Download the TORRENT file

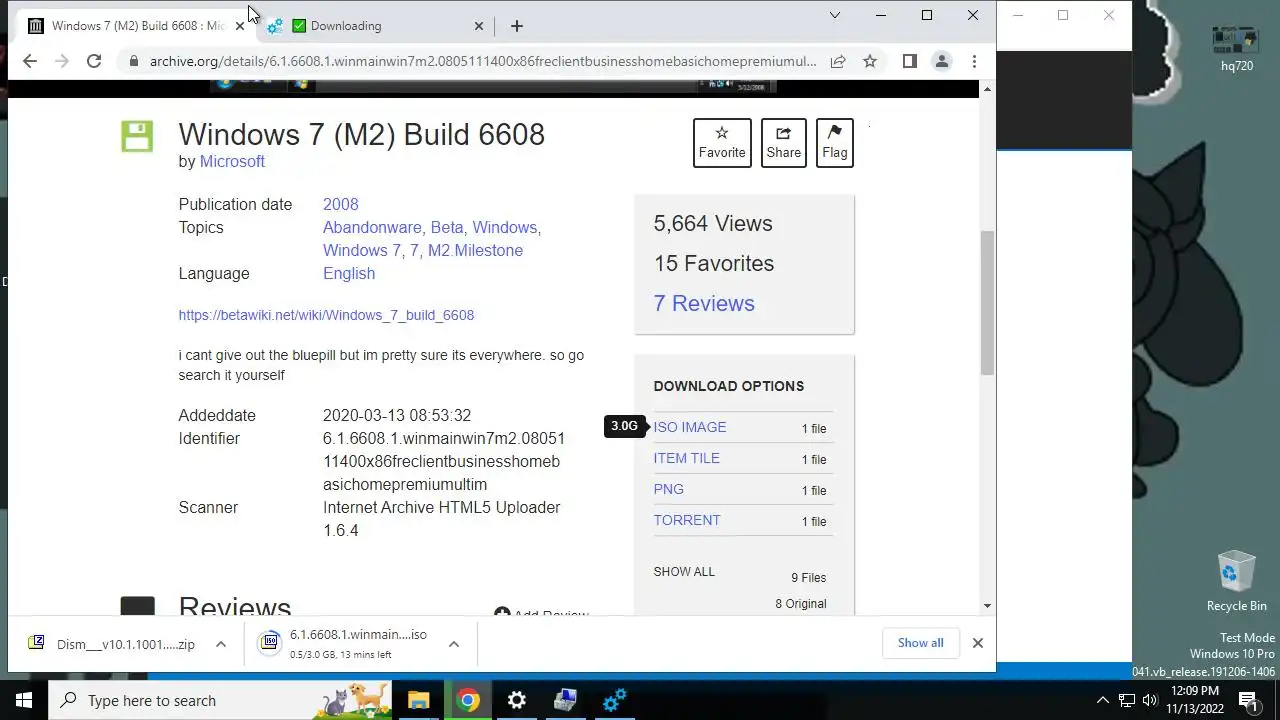point(687,520)
